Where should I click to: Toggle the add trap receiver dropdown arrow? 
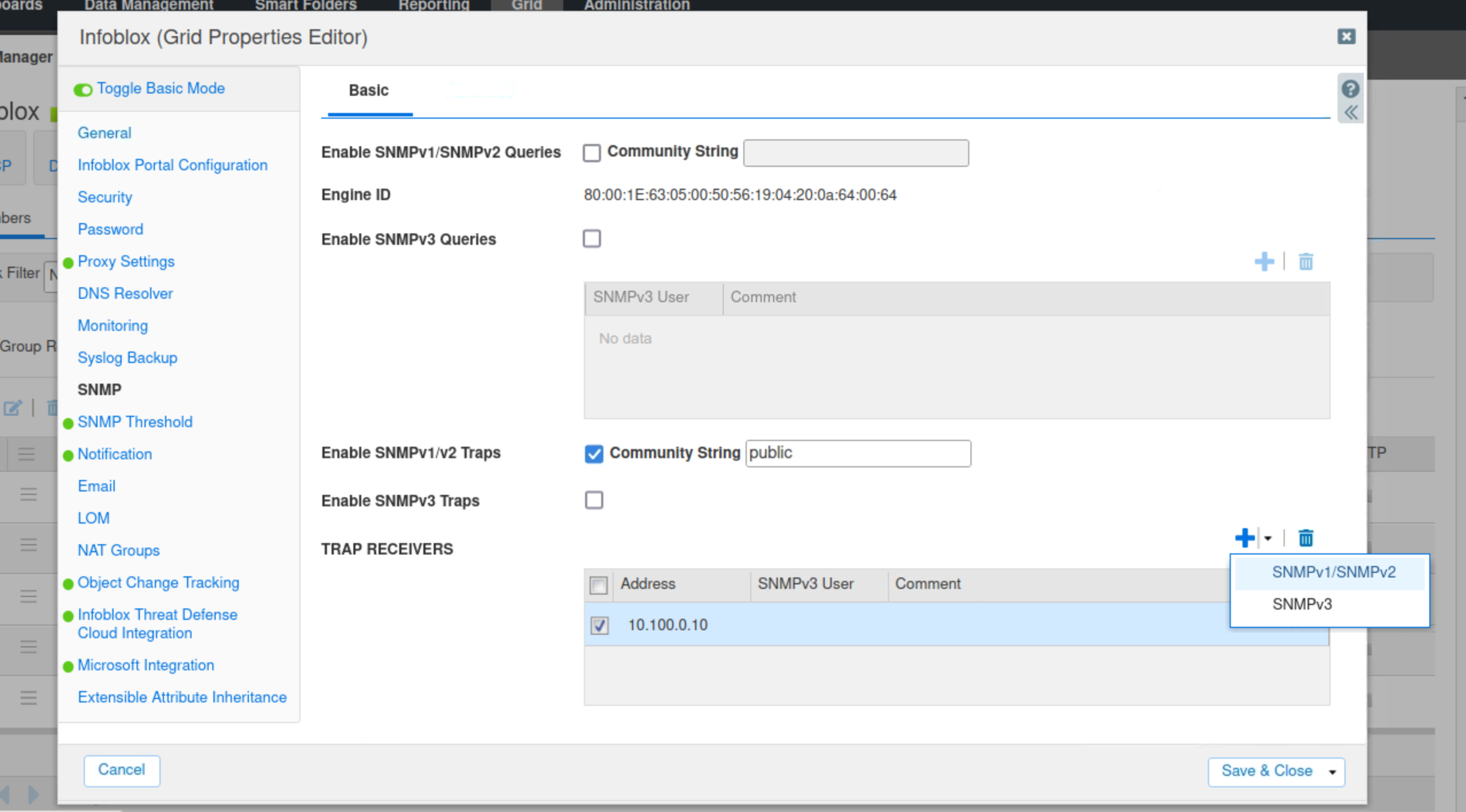coord(1268,538)
